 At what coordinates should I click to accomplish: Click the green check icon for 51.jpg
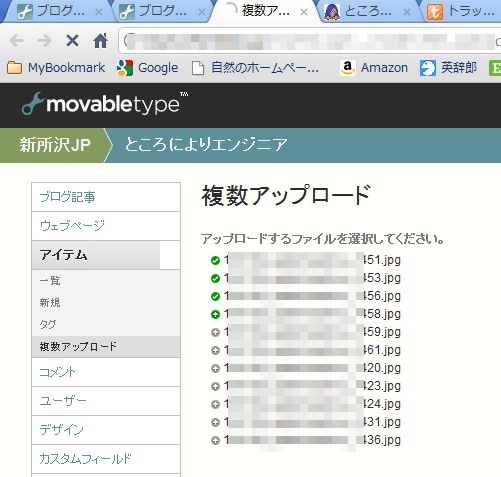click(215, 260)
